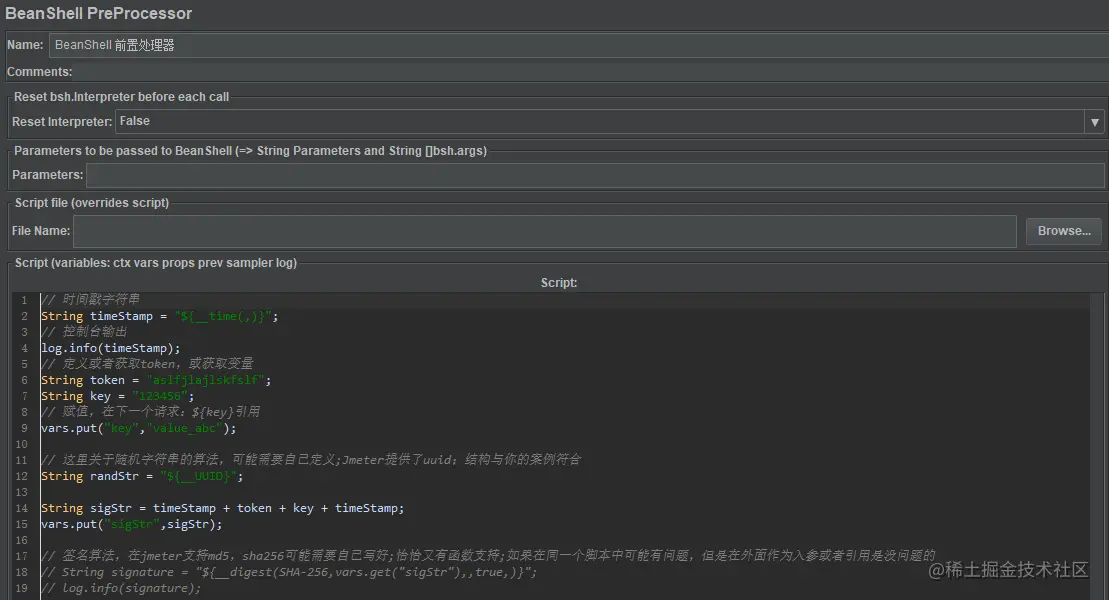This screenshot has width=1109, height=600.
Task: Click the vertical scrollbar of script editor
Action: [1097, 446]
